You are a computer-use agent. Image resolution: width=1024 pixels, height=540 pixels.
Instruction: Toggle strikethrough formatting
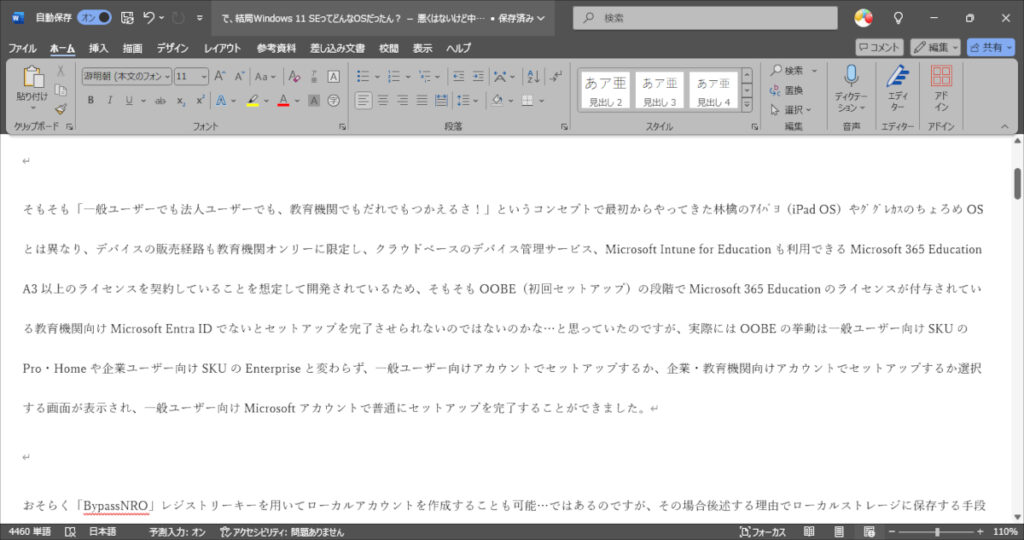(160, 101)
